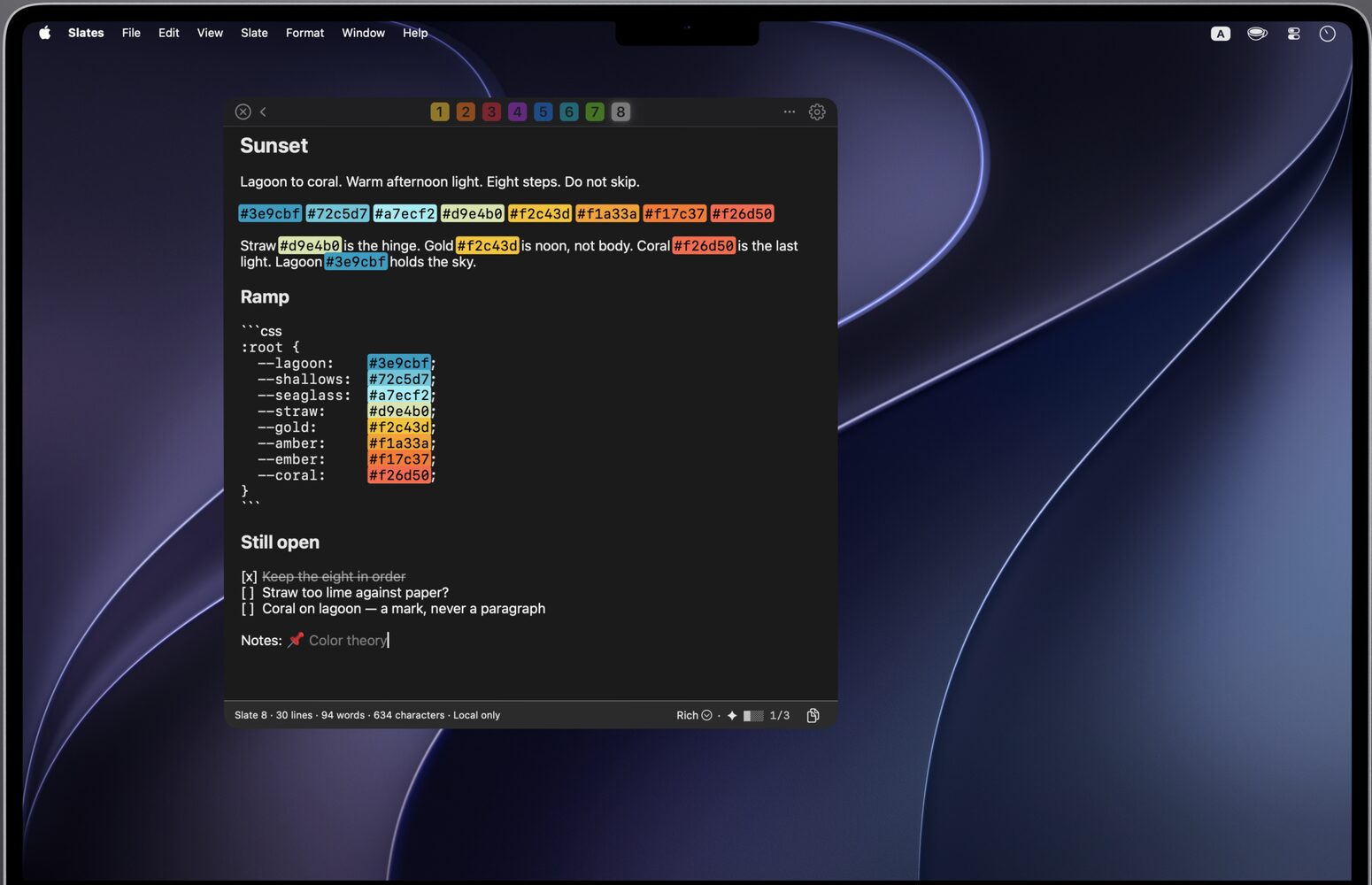The height and width of the screenshot is (885, 1372).
Task: Switch to slate tab 2
Action: (466, 112)
